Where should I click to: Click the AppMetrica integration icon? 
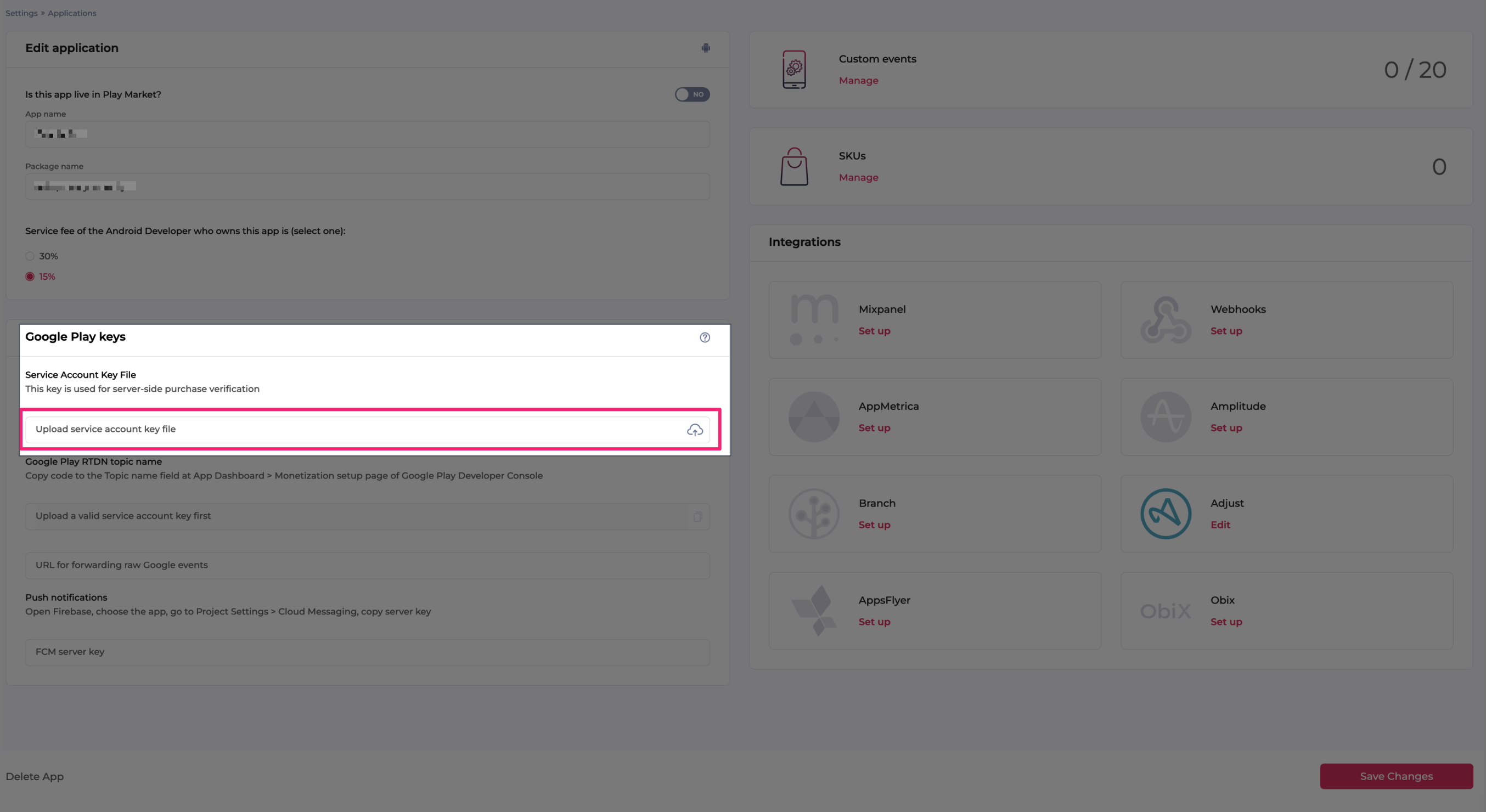pos(814,416)
